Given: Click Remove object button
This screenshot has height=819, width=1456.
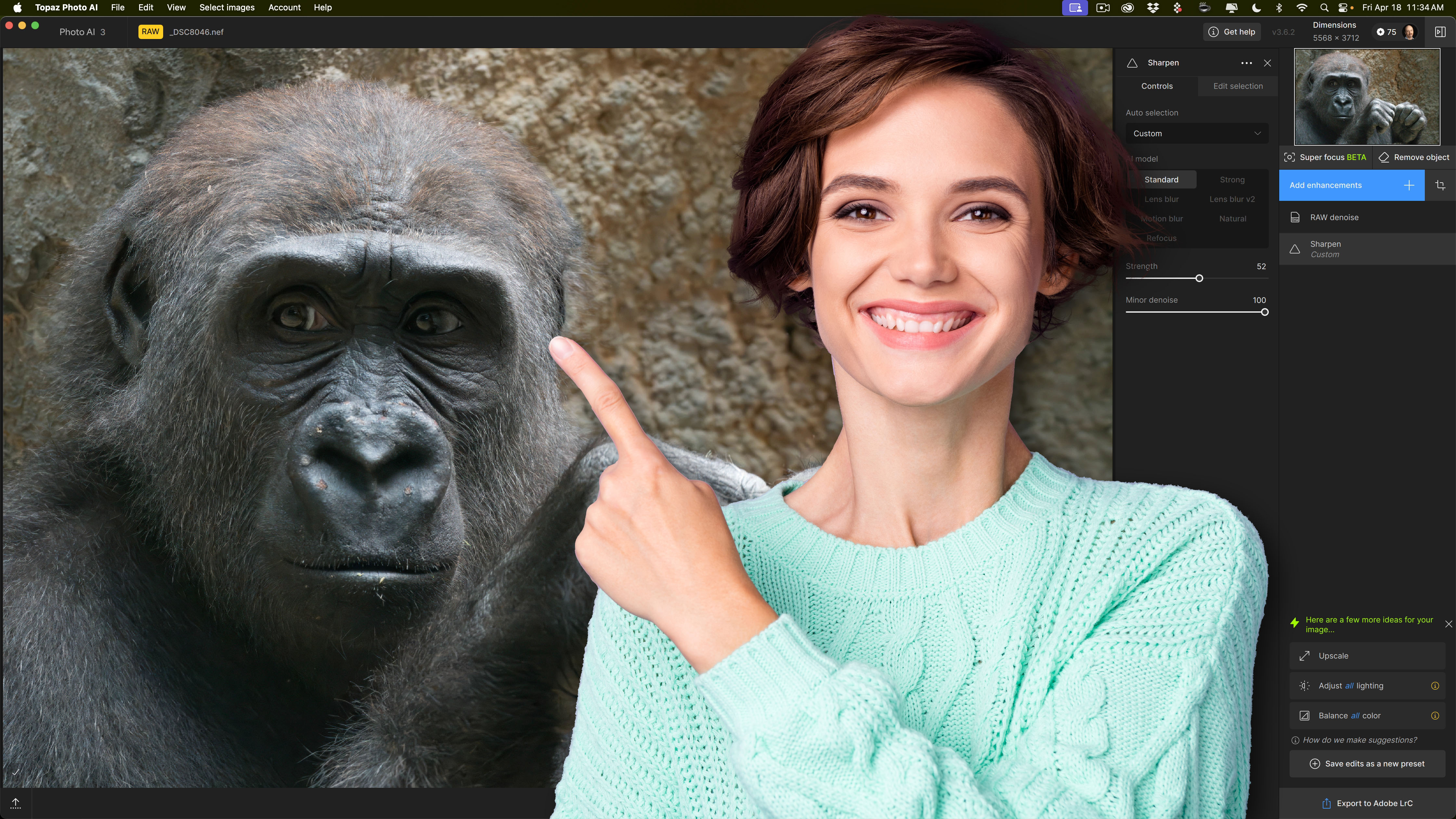Looking at the screenshot, I should [1414, 157].
